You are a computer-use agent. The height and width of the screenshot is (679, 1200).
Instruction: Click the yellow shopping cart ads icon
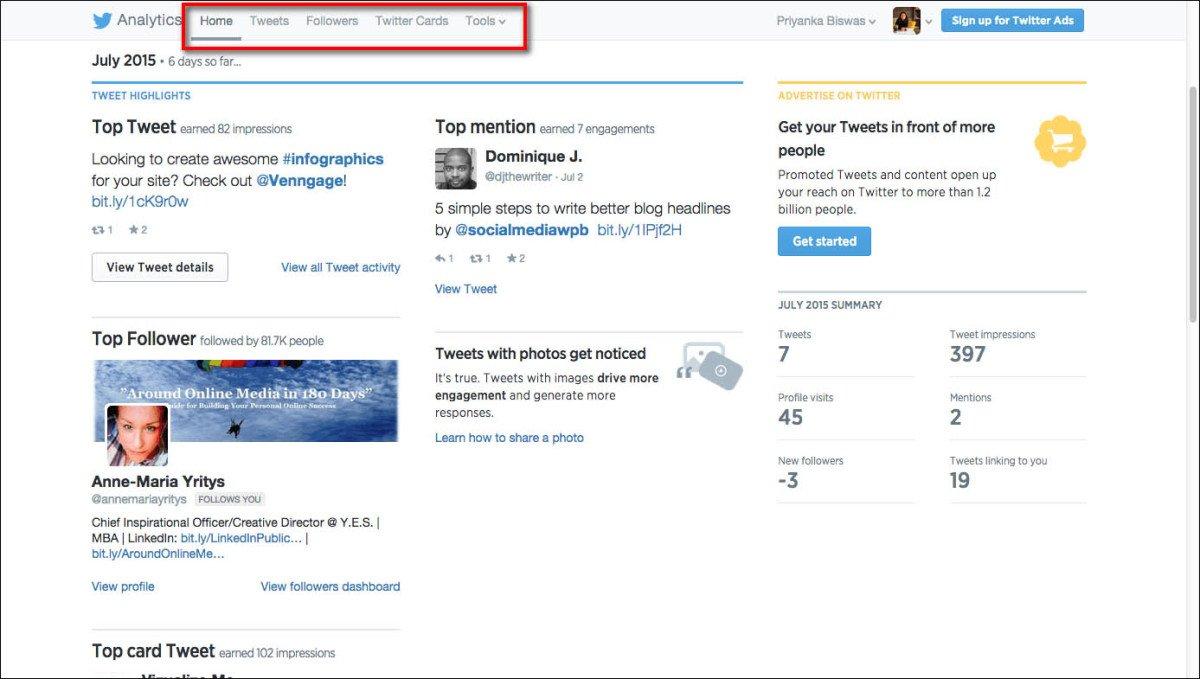pos(1060,141)
